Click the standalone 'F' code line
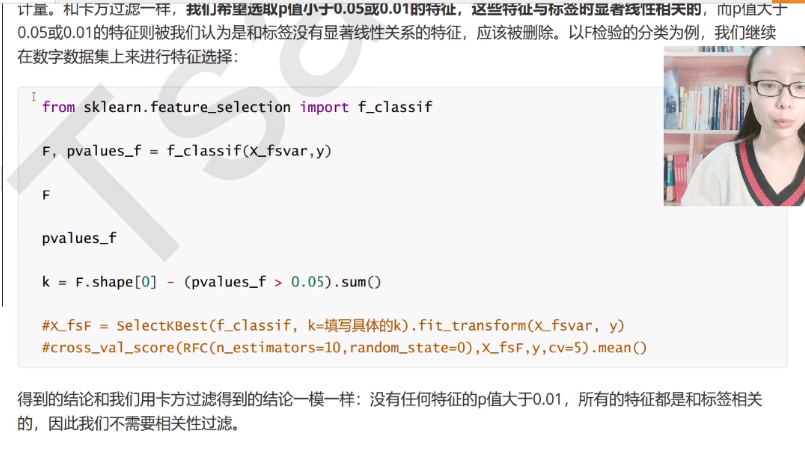Image resolution: width=805 pixels, height=452 pixels. coord(46,195)
